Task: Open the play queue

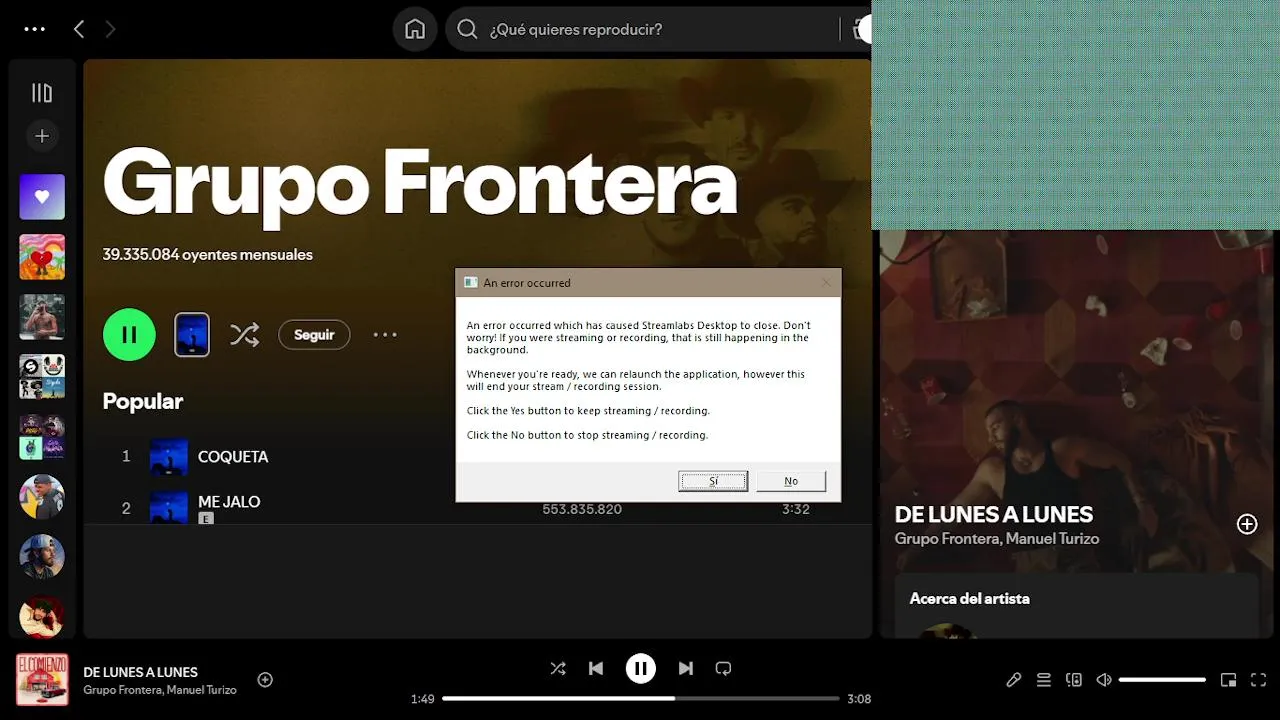Action: tap(1044, 680)
